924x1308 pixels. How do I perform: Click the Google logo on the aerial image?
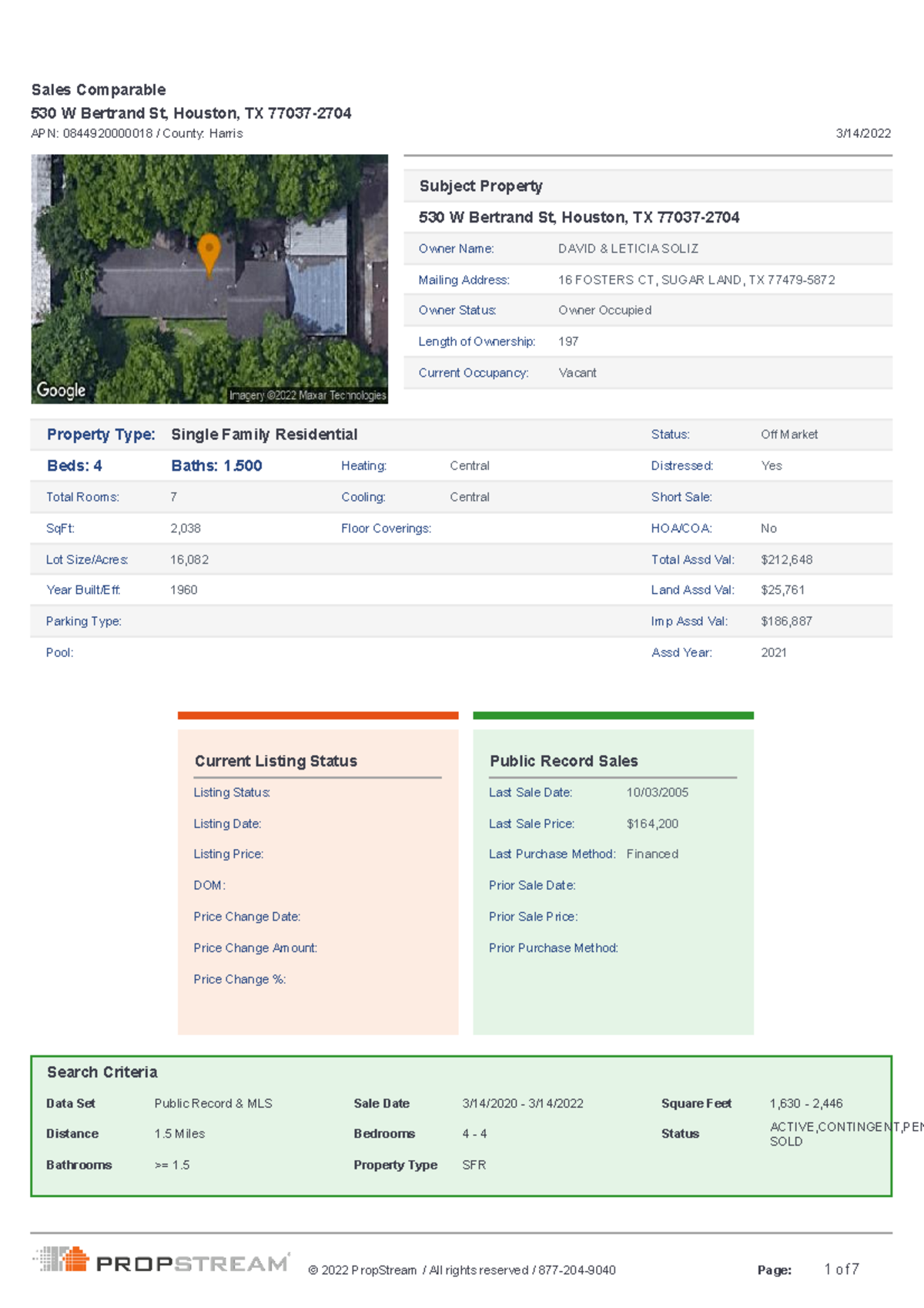[61, 391]
